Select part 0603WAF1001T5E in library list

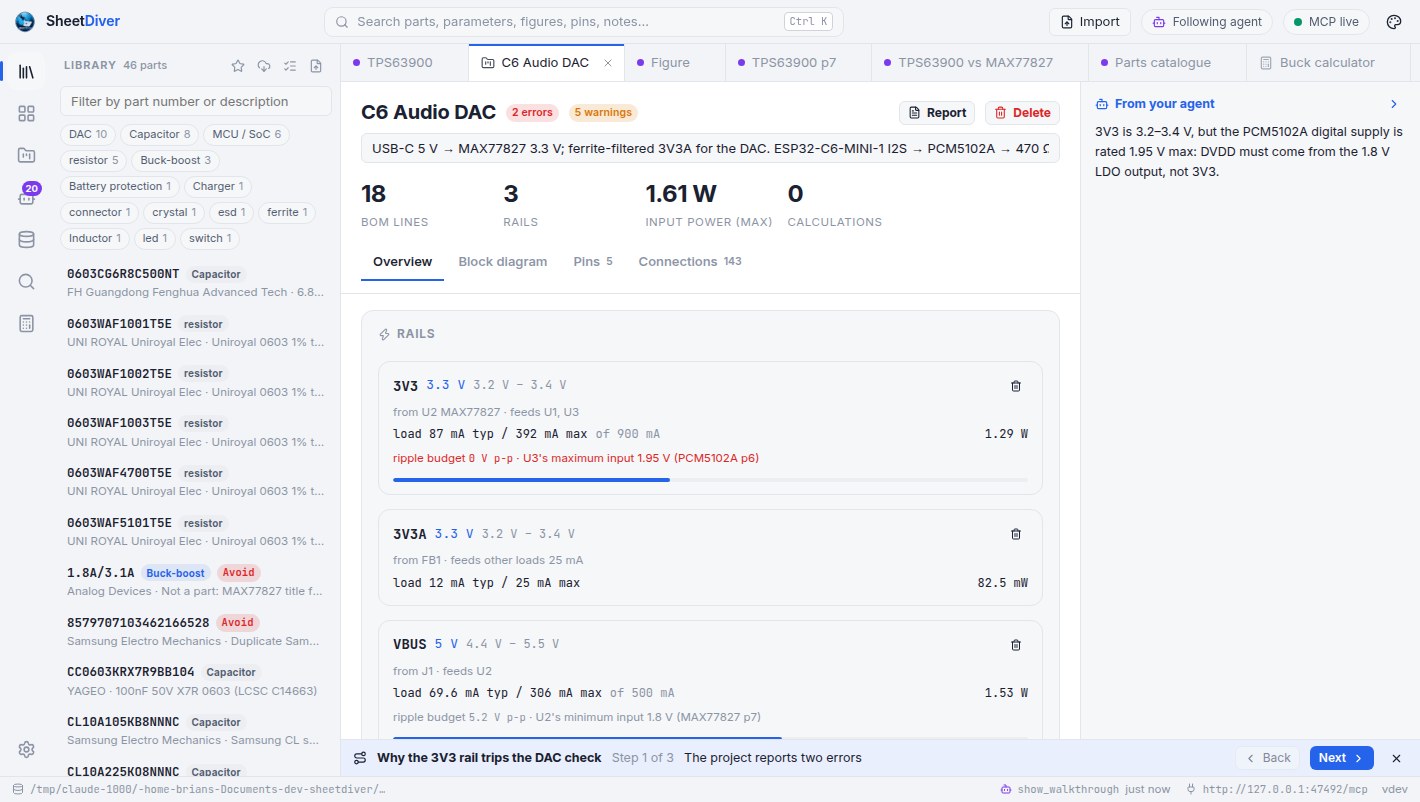coord(196,332)
